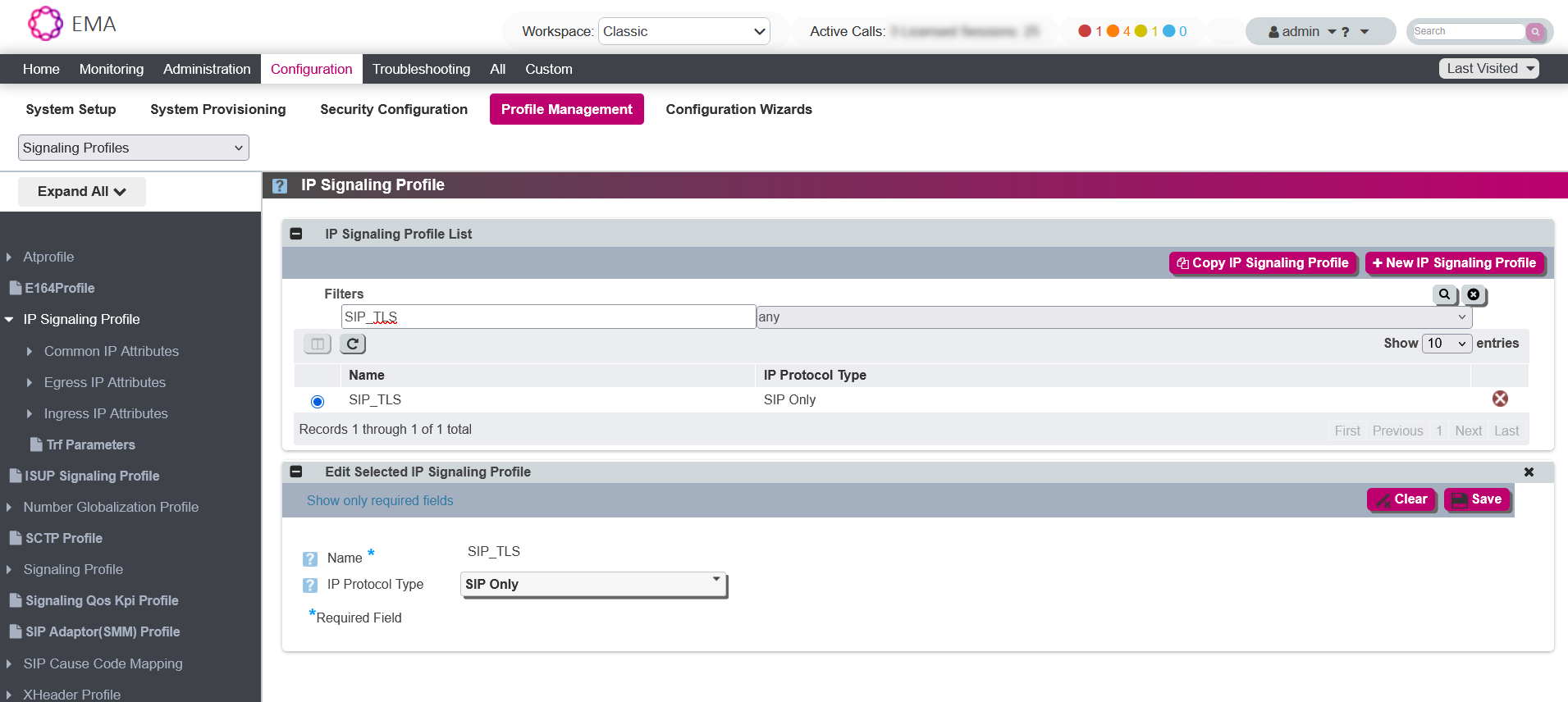Viewport: 1568px width, 702px height.
Task: Click help icon next to Name field
Action: (x=310, y=559)
